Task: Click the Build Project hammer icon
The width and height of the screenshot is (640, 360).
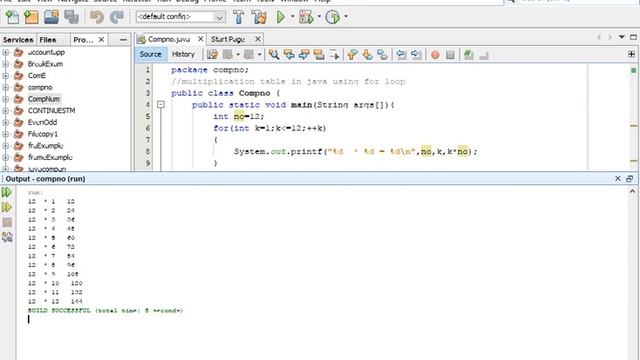Action: pyautogui.click(x=238, y=17)
